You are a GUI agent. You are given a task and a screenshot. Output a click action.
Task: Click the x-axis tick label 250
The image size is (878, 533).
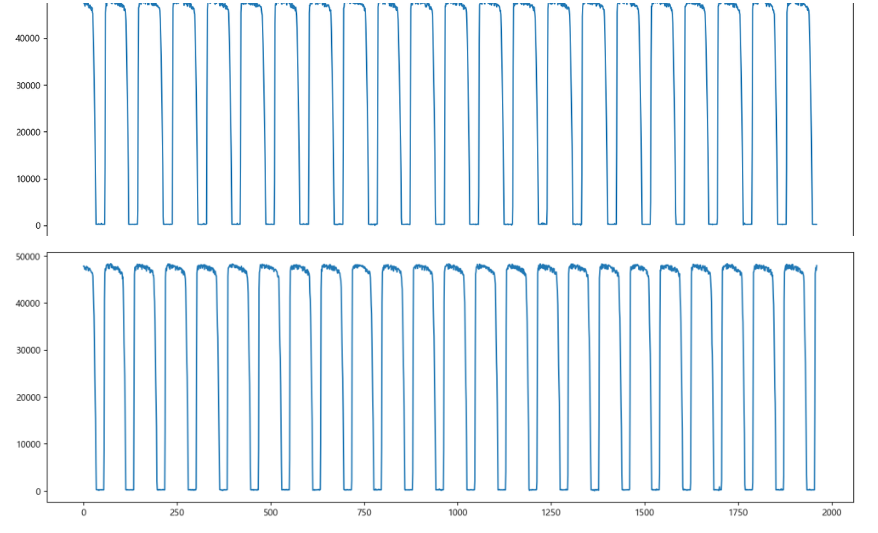click(177, 512)
